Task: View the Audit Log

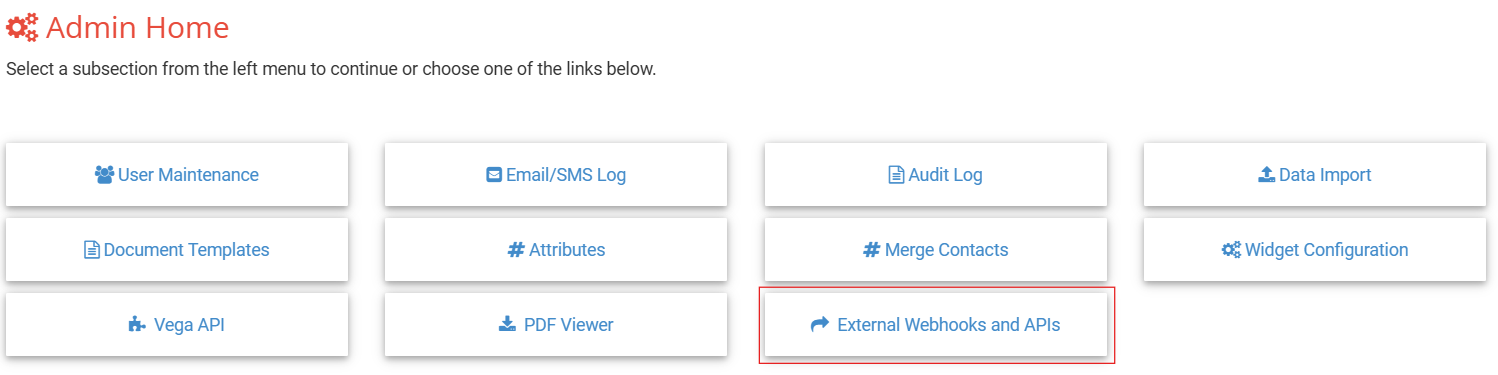Action: [936, 175]
